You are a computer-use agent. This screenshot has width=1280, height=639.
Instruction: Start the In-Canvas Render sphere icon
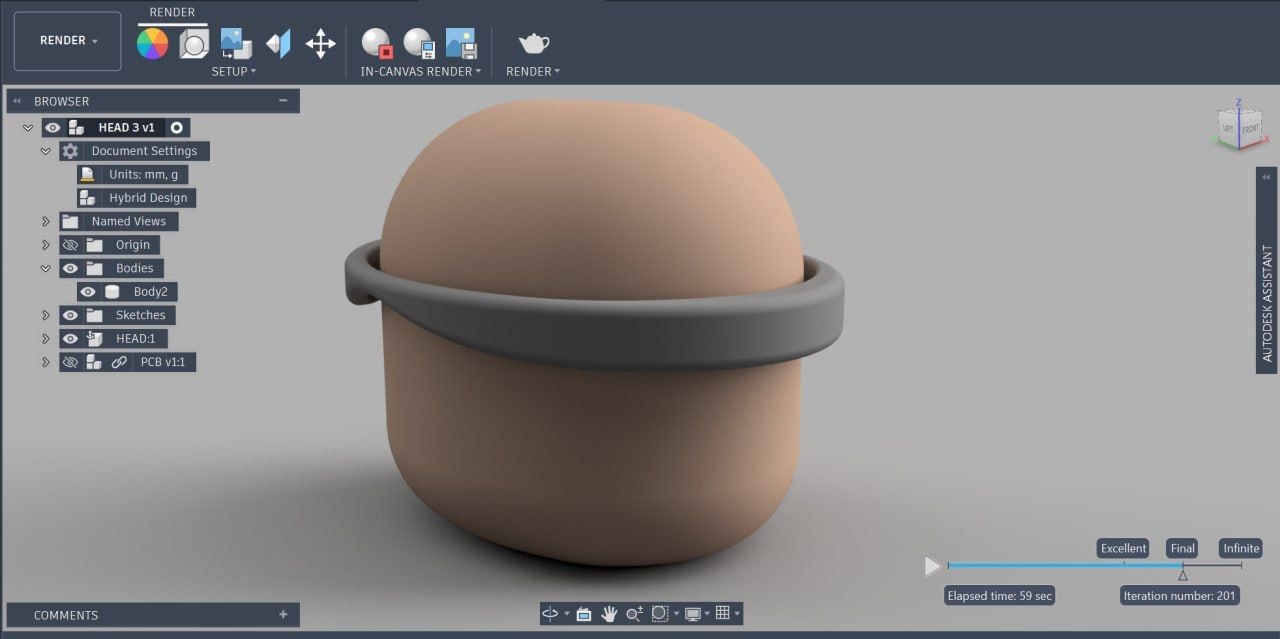(377, 43)
